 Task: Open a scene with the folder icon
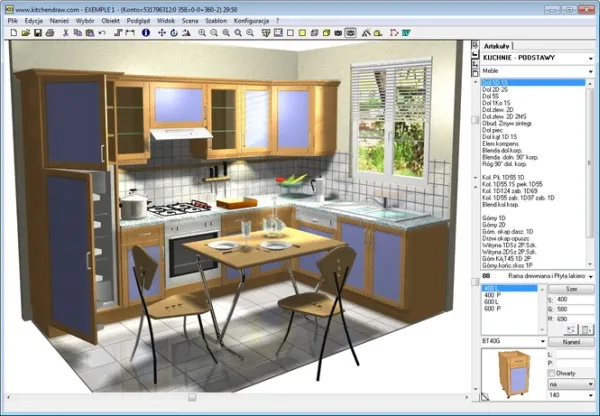[x=26, y=33]
